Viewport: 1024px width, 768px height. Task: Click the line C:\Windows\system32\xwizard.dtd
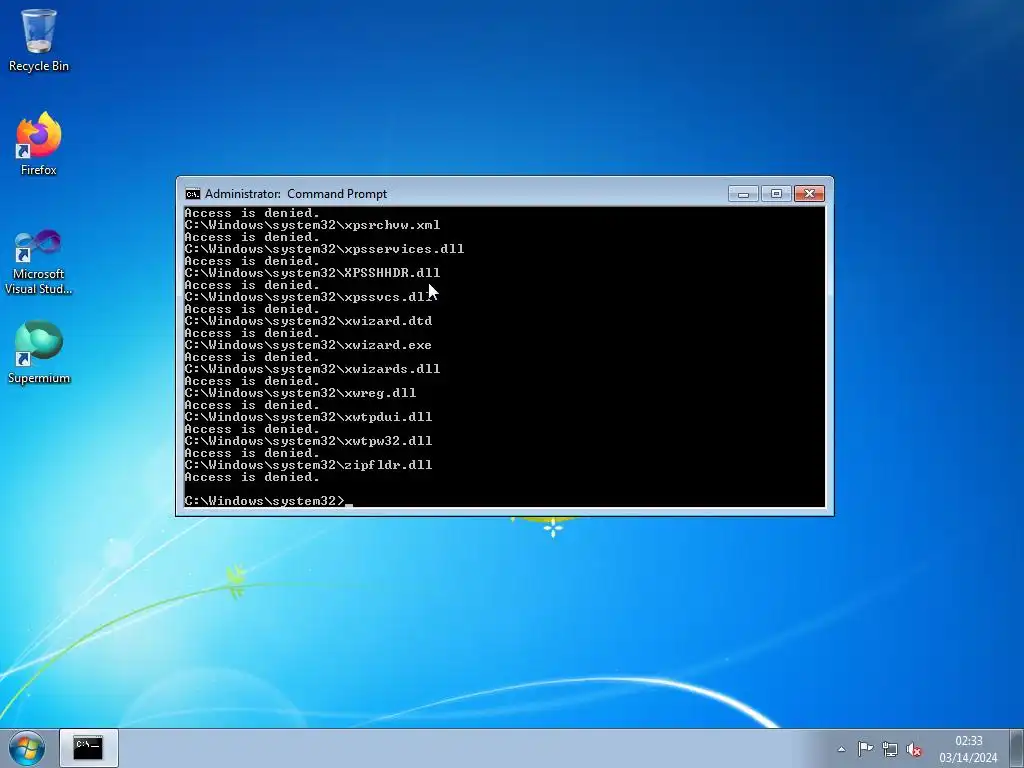308,321
